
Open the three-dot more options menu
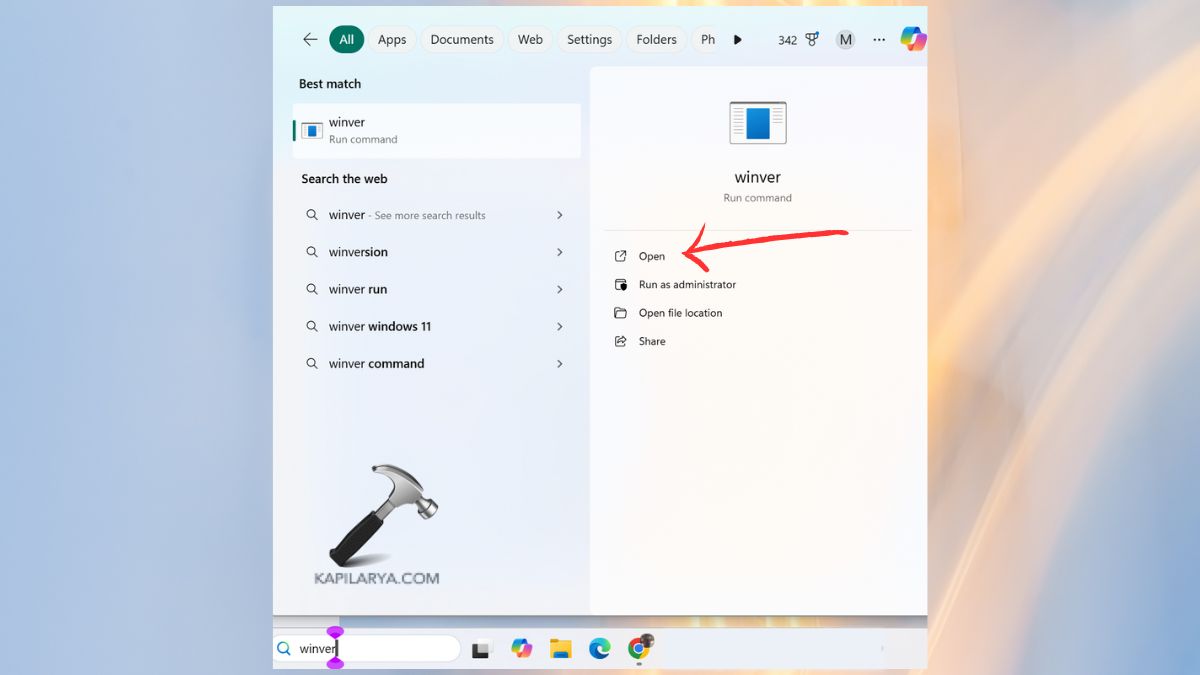pos(879,40)
